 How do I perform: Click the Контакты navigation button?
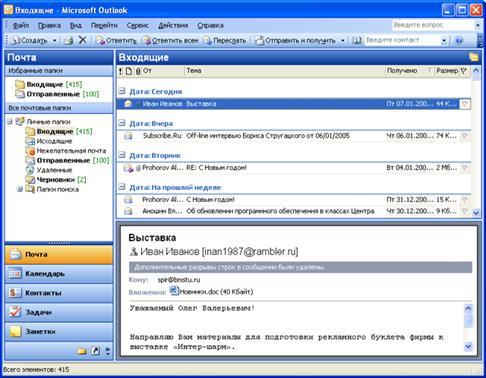[59, 293]
